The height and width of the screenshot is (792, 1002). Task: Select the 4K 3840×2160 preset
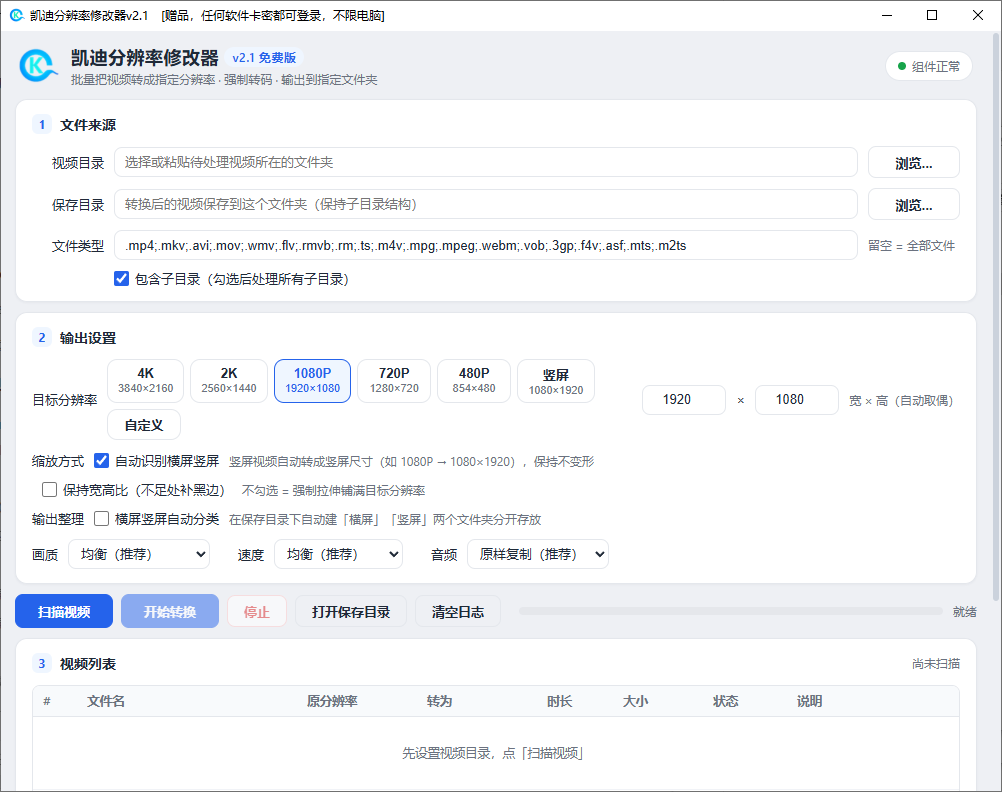tap(146, 381)
